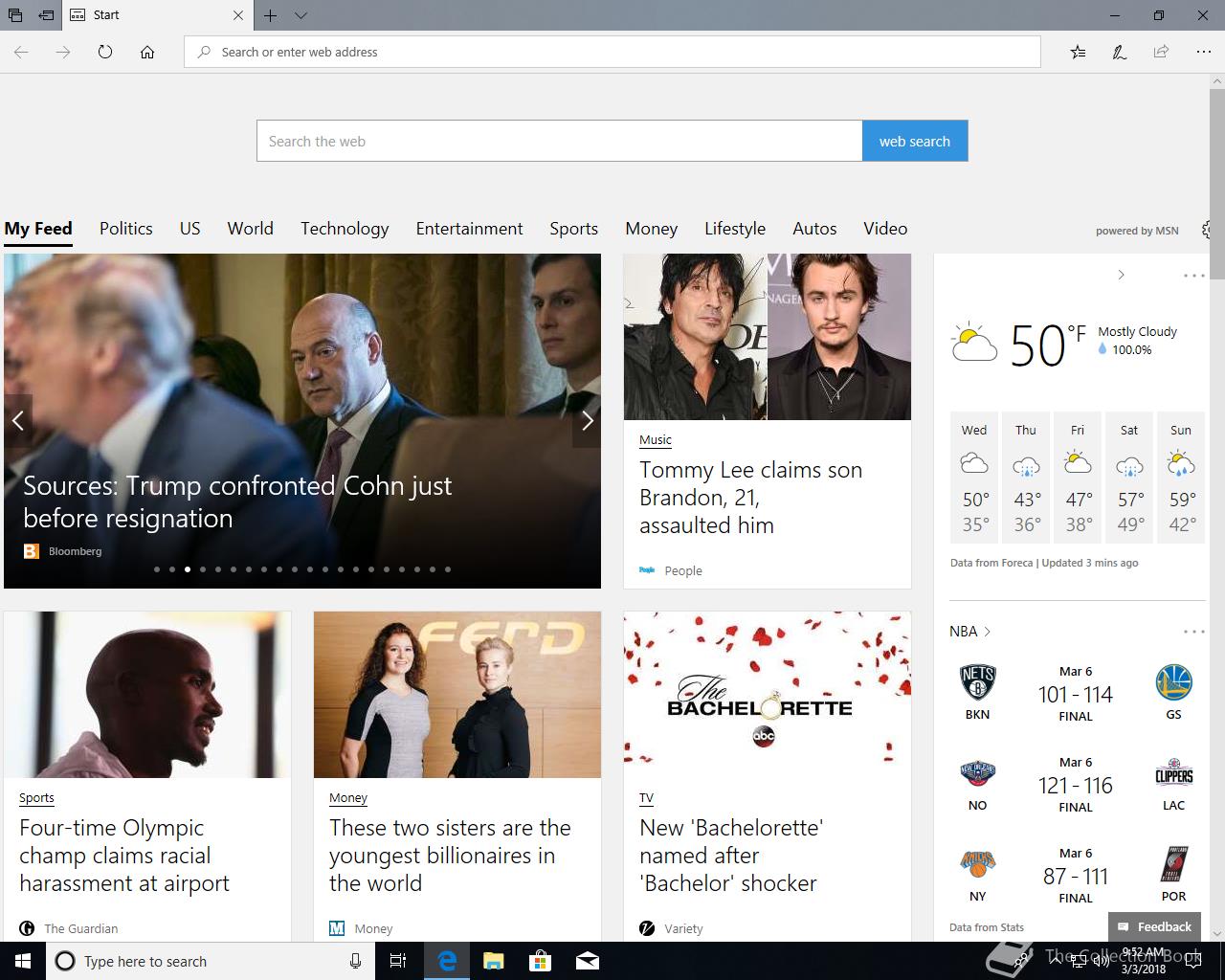Click the browser Back arrow

click(x=21, y=52)
